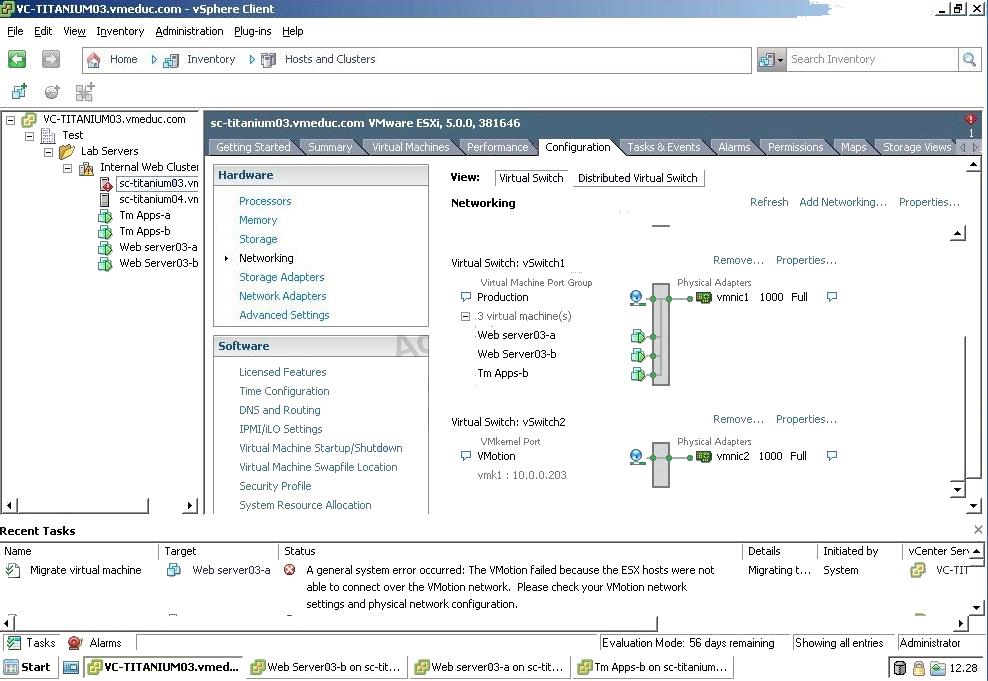Open Security Profile settings
The image size is (988, 681).
click(x=275, y=486)
